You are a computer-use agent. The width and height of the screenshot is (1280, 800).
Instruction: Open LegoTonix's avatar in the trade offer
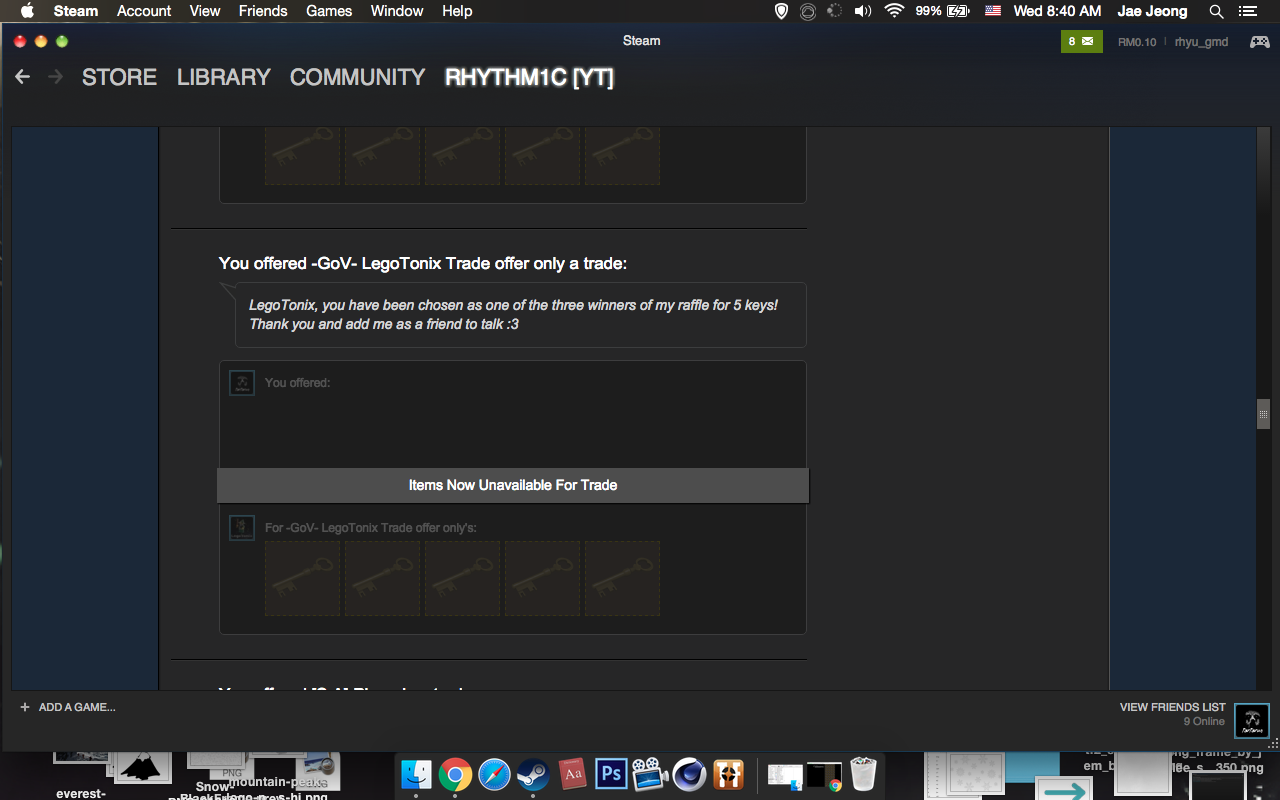tap(241, 528)
